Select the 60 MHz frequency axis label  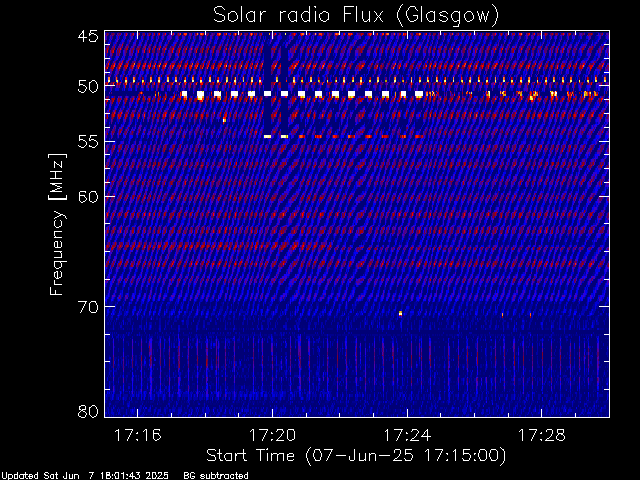click(x=88, y=196)
